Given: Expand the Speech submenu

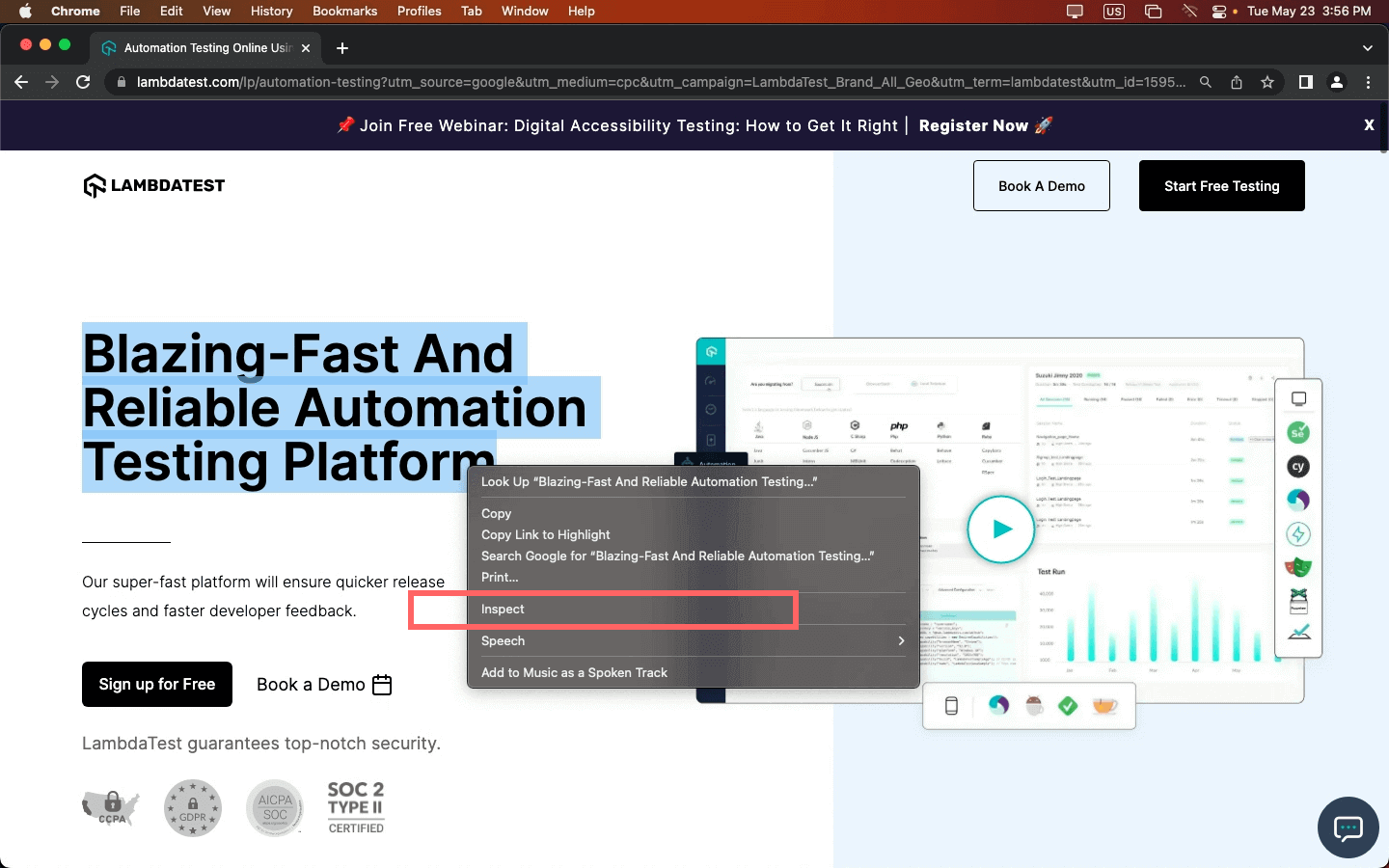Looking at the screenshot, I should pos(693,640).
